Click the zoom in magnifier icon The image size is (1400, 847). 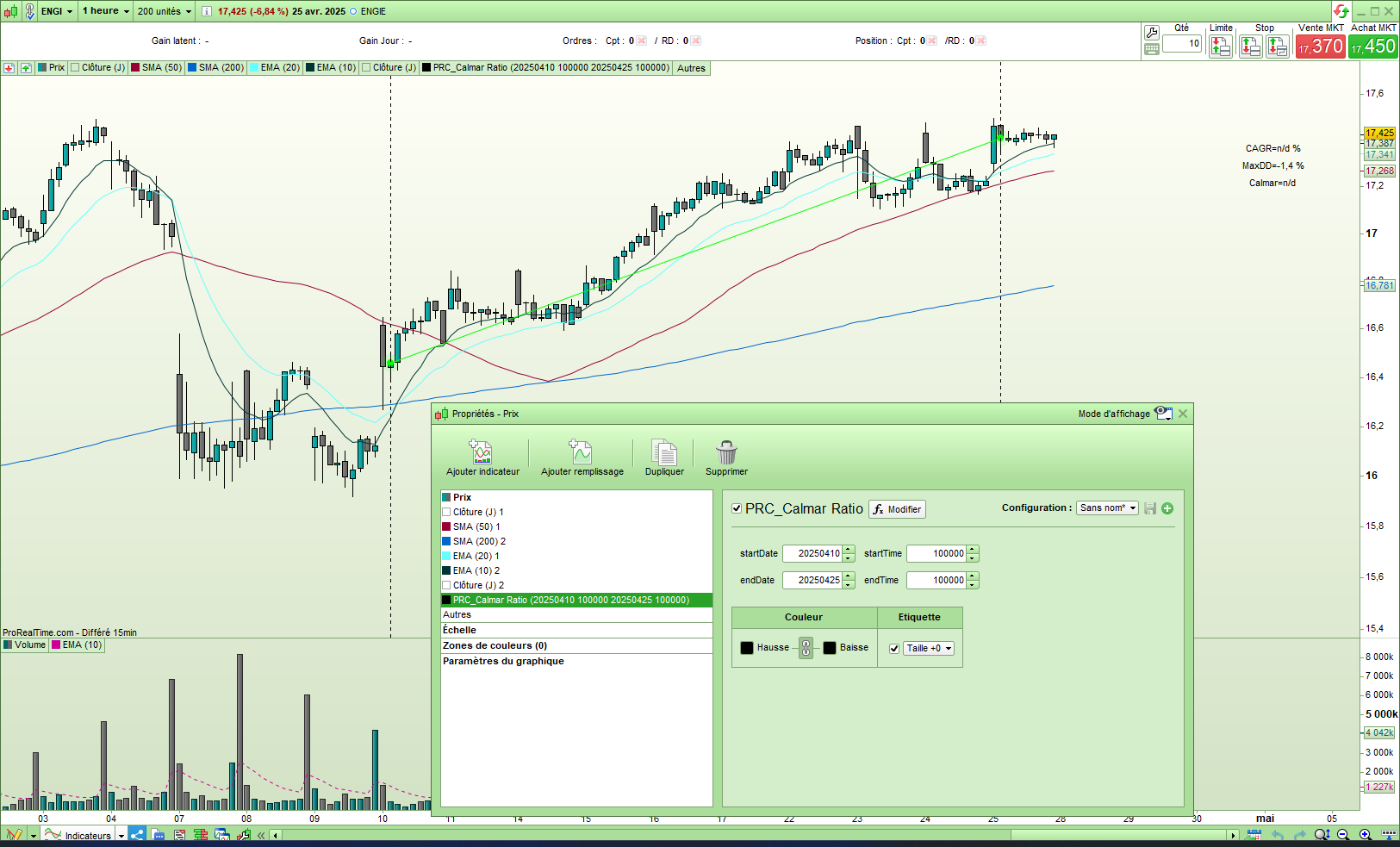1365,835
